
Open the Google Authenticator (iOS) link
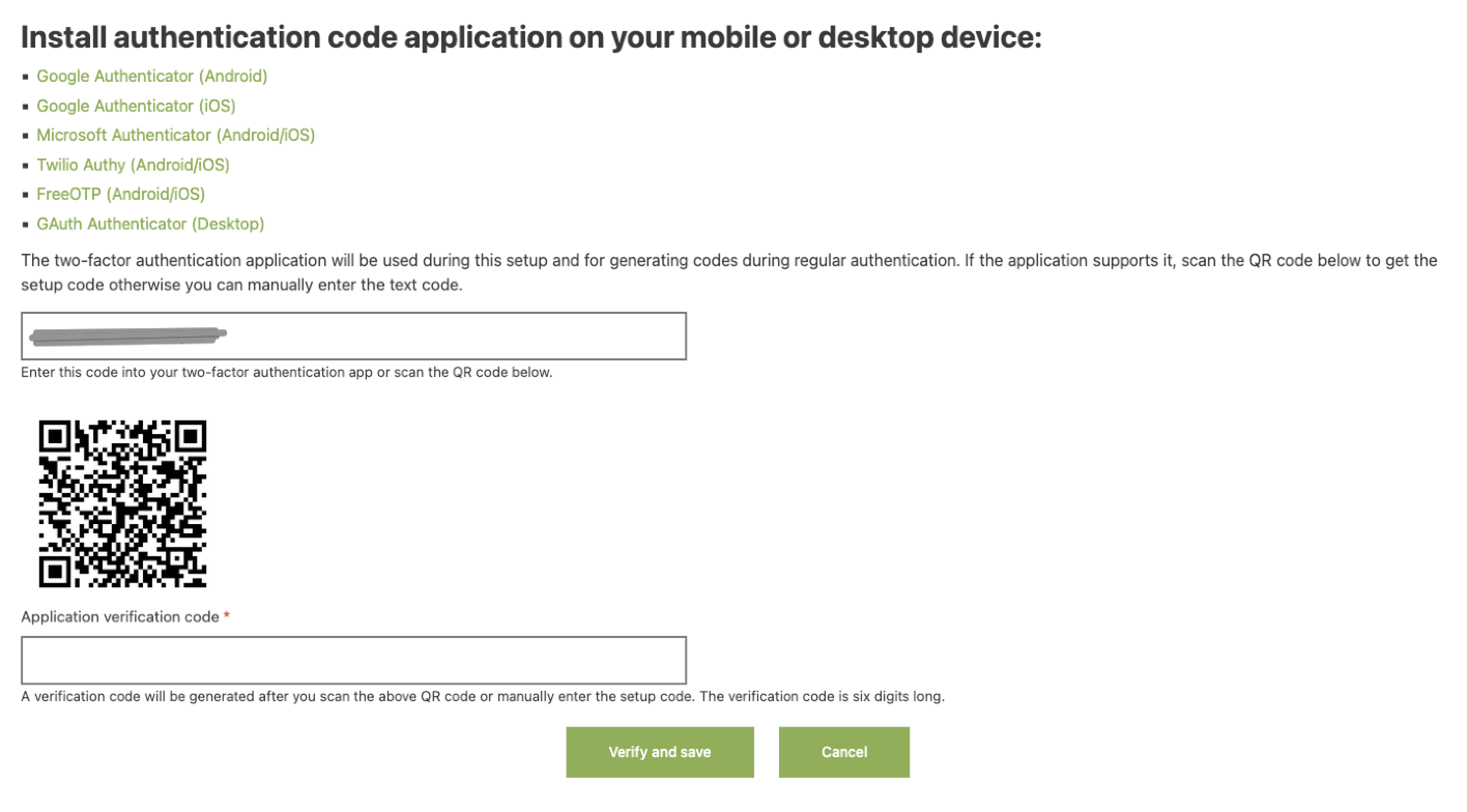point(136,106)
